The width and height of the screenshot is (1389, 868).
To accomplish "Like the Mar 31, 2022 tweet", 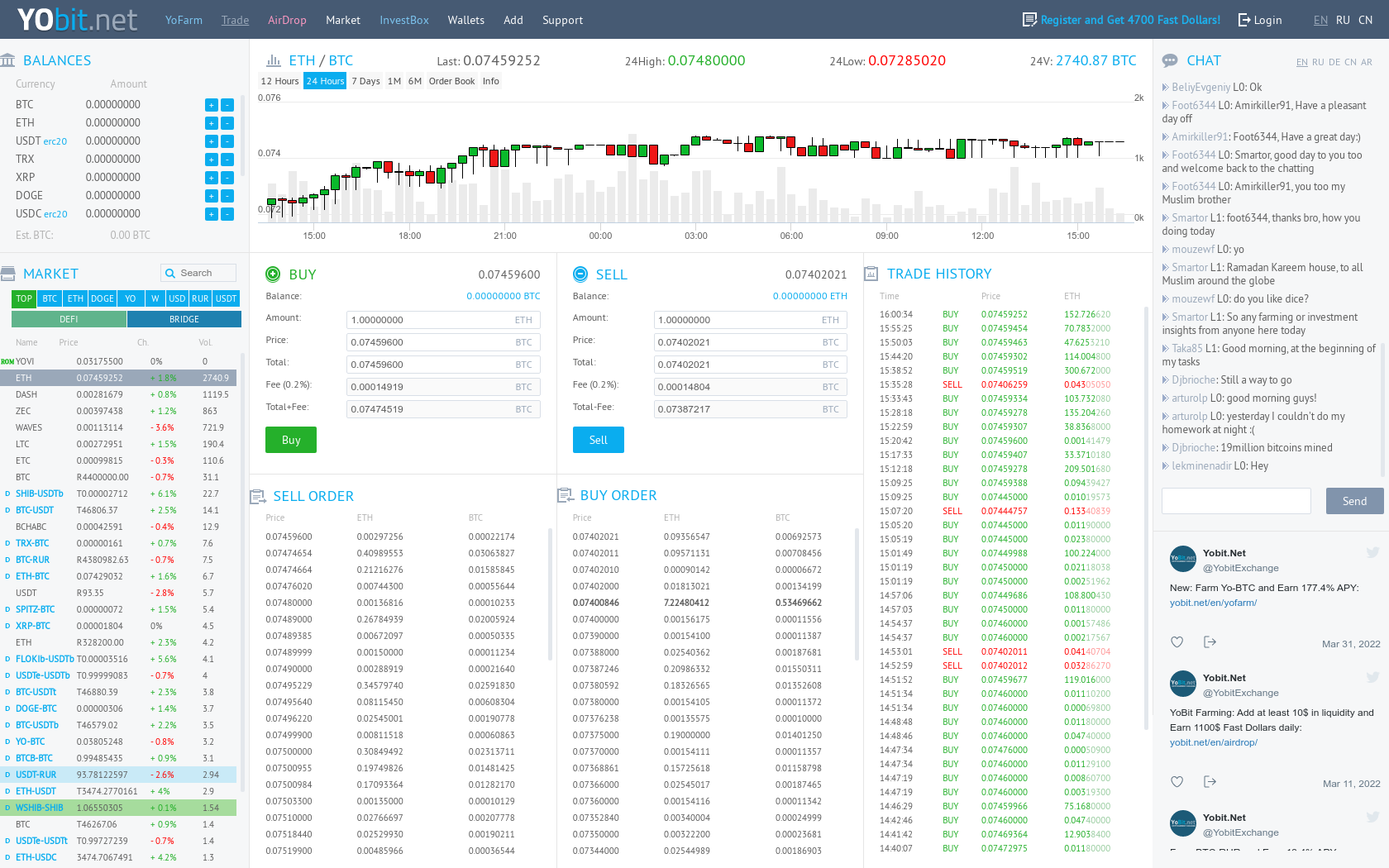I will coord(1177,641).
